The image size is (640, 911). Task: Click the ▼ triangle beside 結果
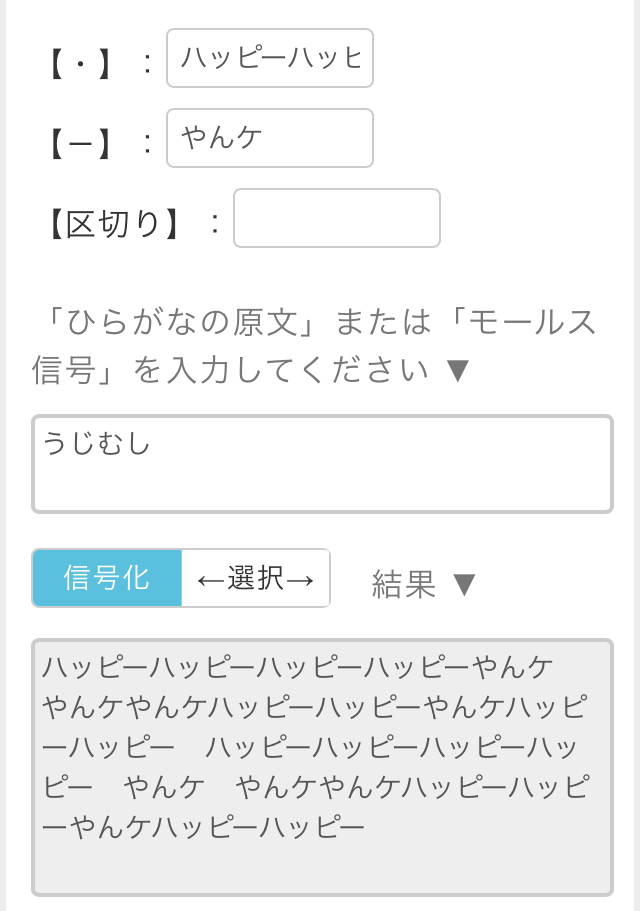(463, 584)
